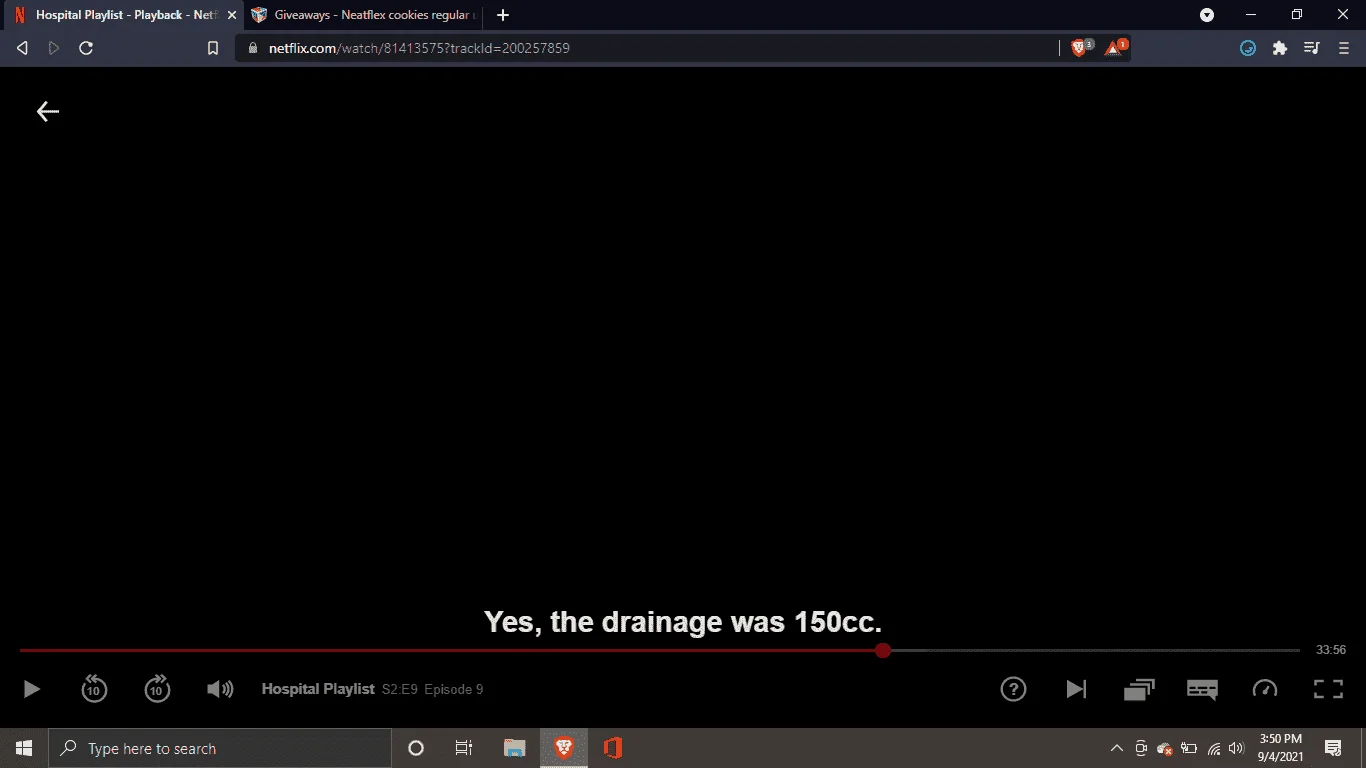Enter fullscreen mode in Netflix player
The height and width of the screenshot is (768, 1366).
point(1328,689)
